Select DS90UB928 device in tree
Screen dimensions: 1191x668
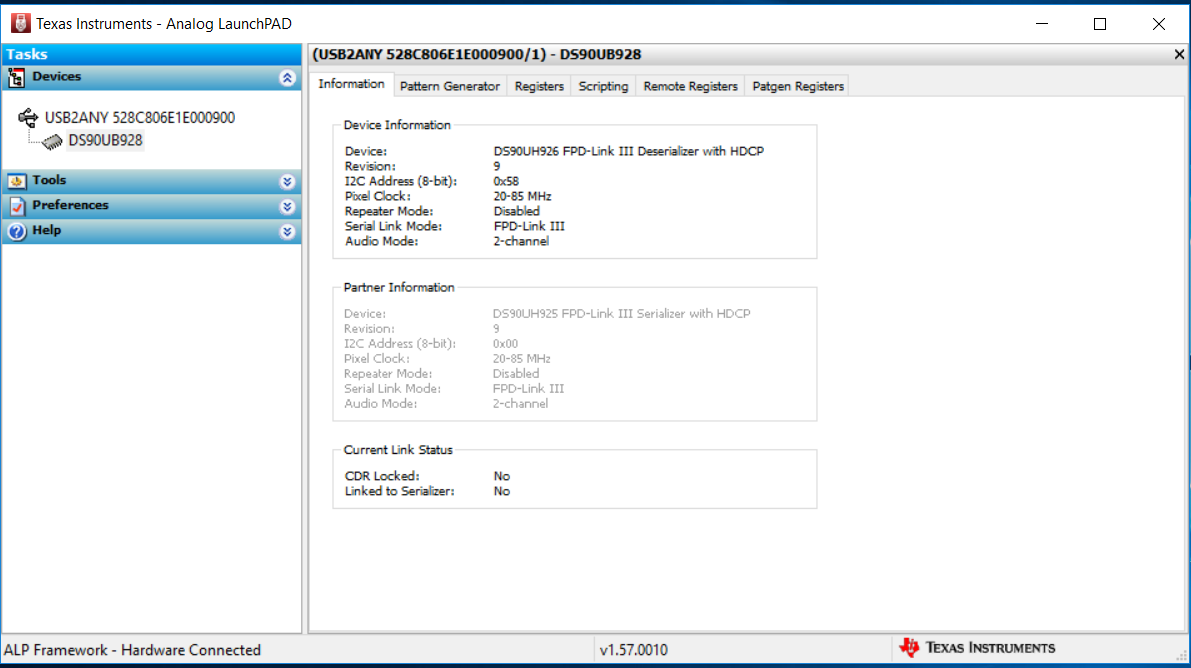(x=105, y=141)
